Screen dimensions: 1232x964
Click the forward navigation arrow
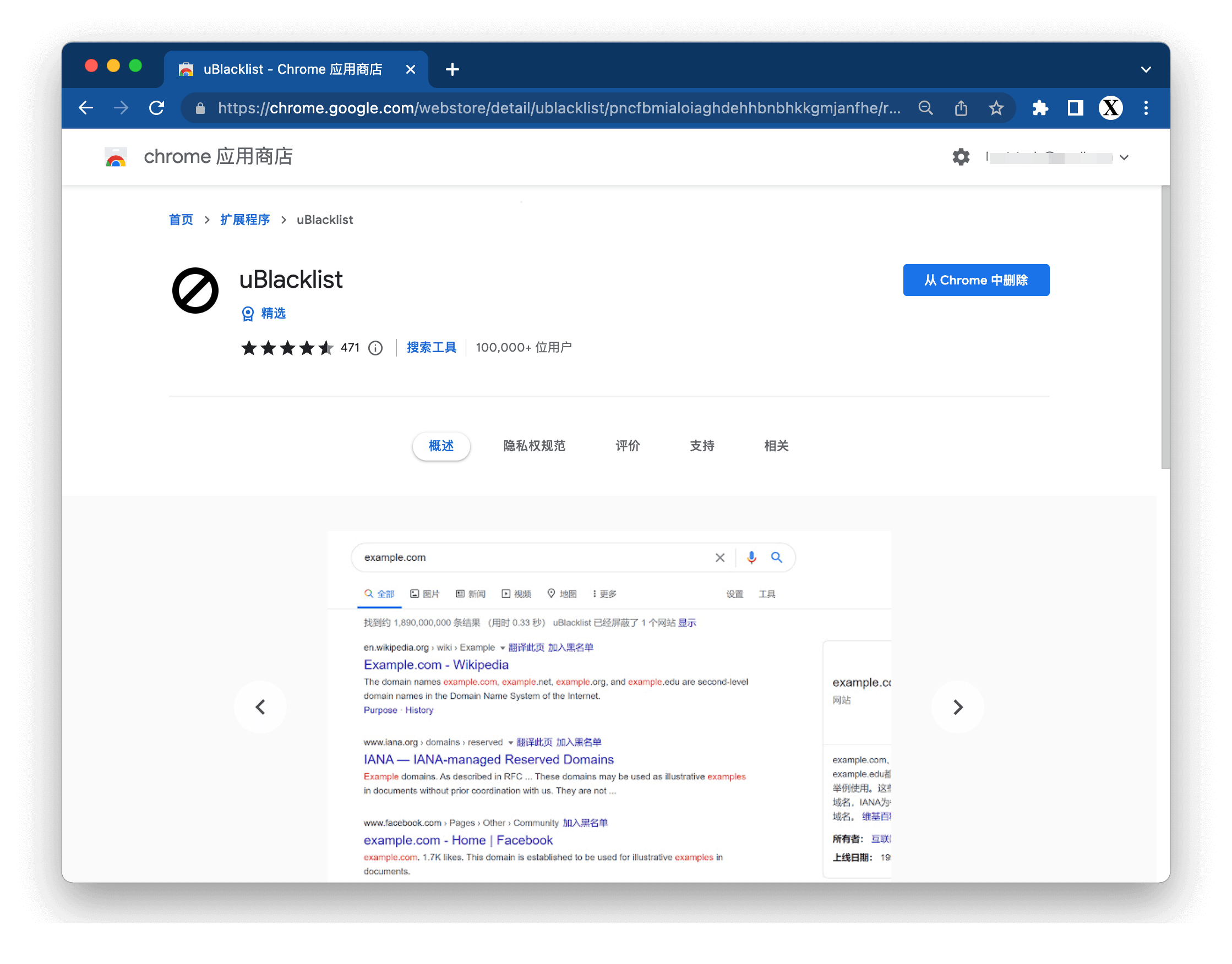[121, 108]
